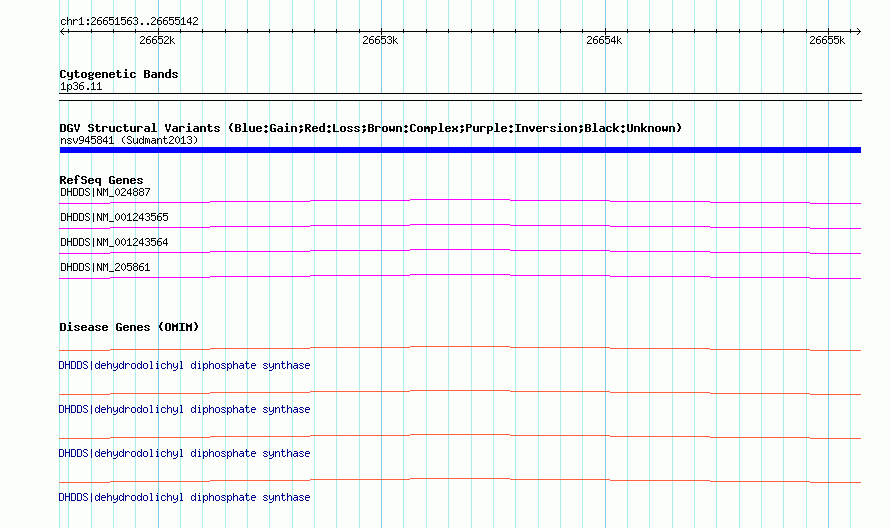Screen dimensions: 890x528
Task: Click the chr1:26651563..26655142 coordinates label
Action: [129, 22]
